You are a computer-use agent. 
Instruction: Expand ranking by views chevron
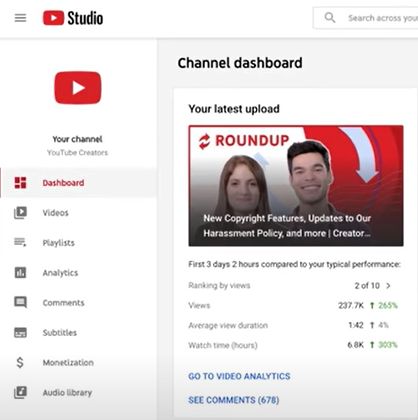click(388, 286)
